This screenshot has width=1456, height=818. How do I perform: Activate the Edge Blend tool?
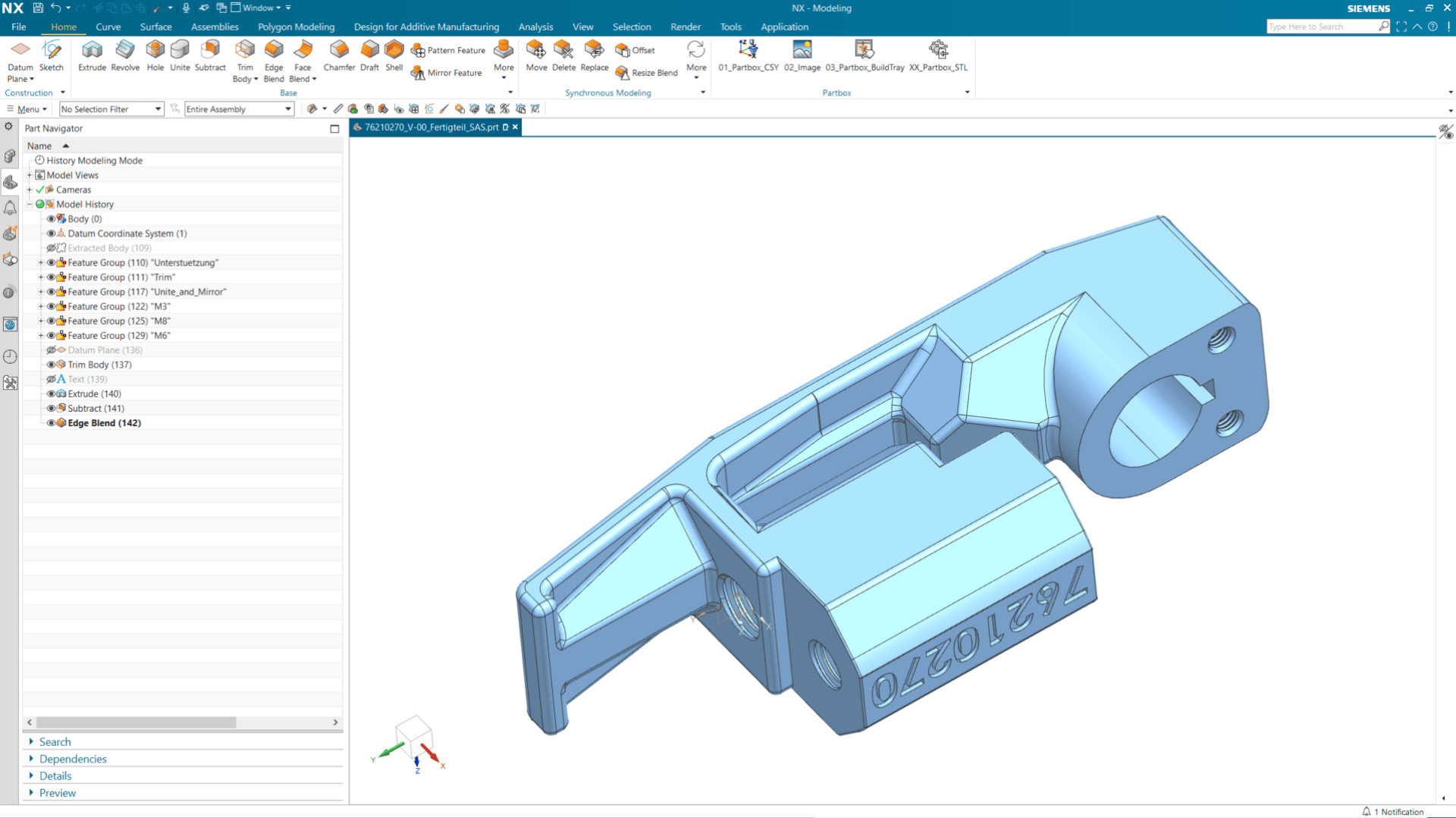274,61
